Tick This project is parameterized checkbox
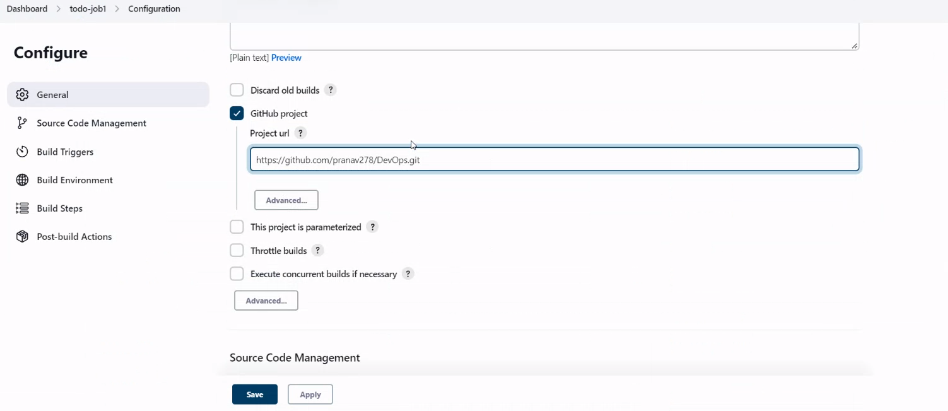Screen dimensions: 948x411 (x=236, y=227)
